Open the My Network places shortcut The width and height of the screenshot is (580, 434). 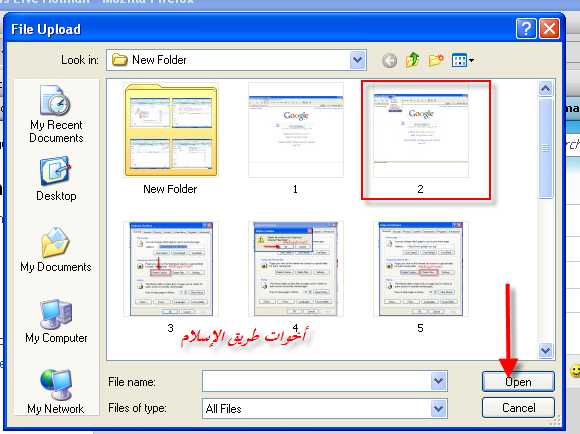56,391
